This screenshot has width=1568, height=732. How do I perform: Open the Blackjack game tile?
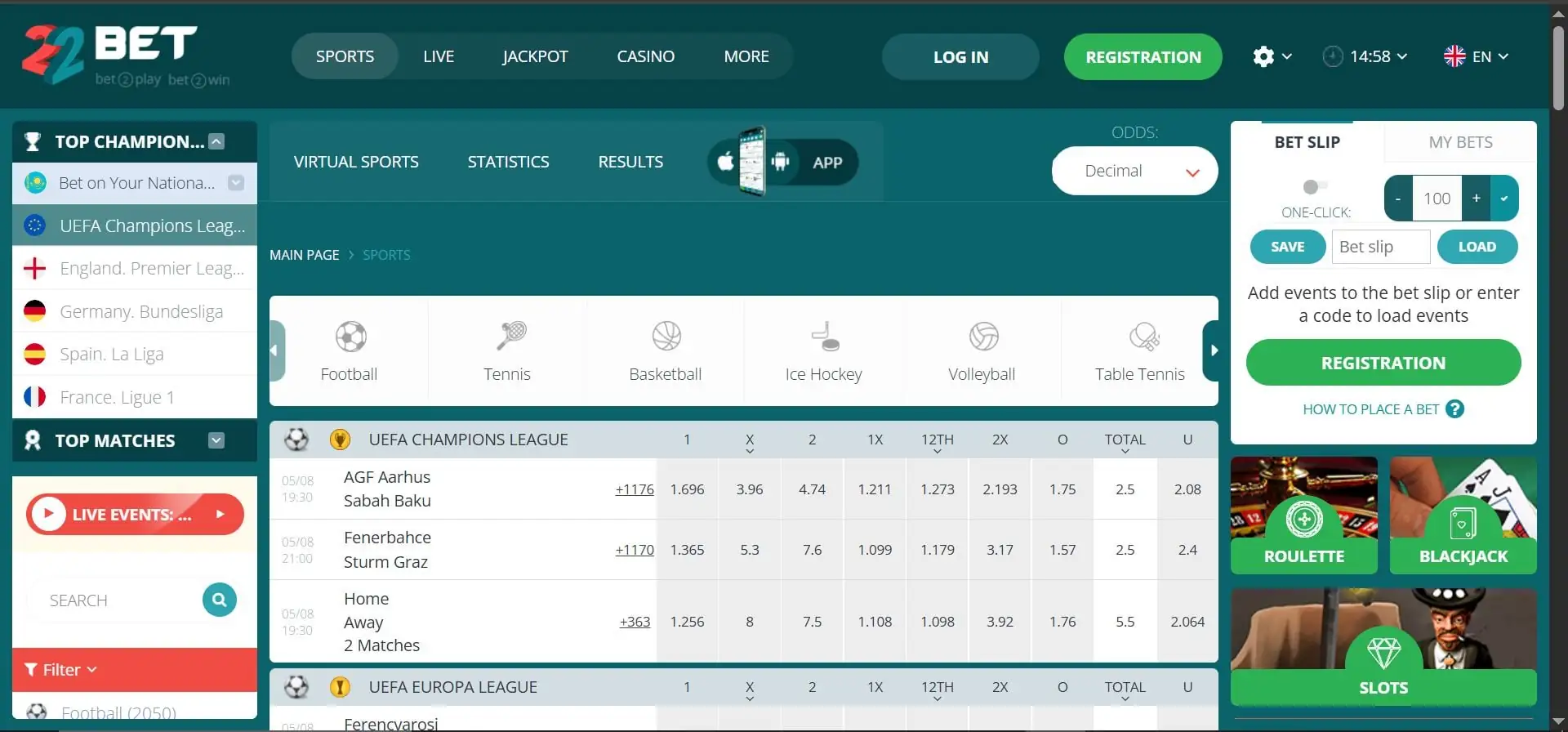(x=1463, y=516)
